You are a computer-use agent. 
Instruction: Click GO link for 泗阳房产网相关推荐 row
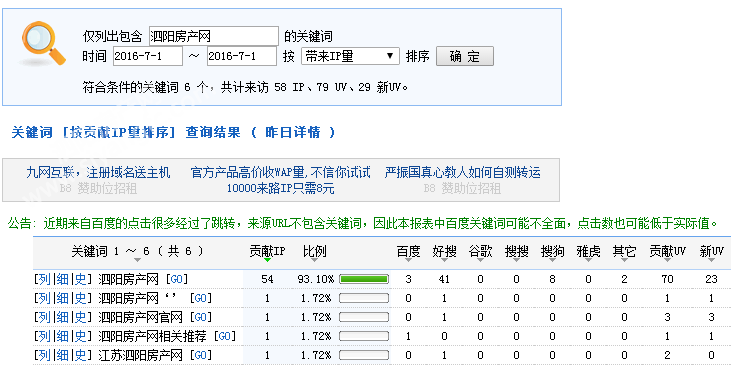225,336
